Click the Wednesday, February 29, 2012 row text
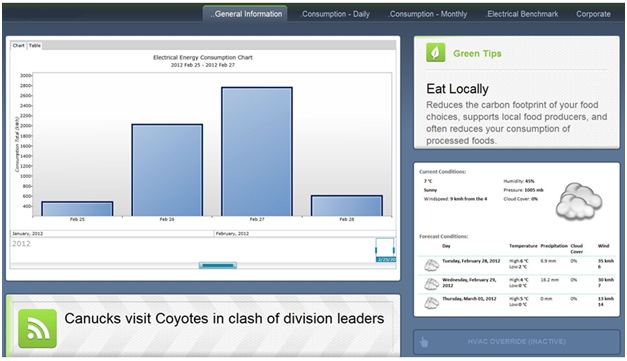 coord(469,283)
